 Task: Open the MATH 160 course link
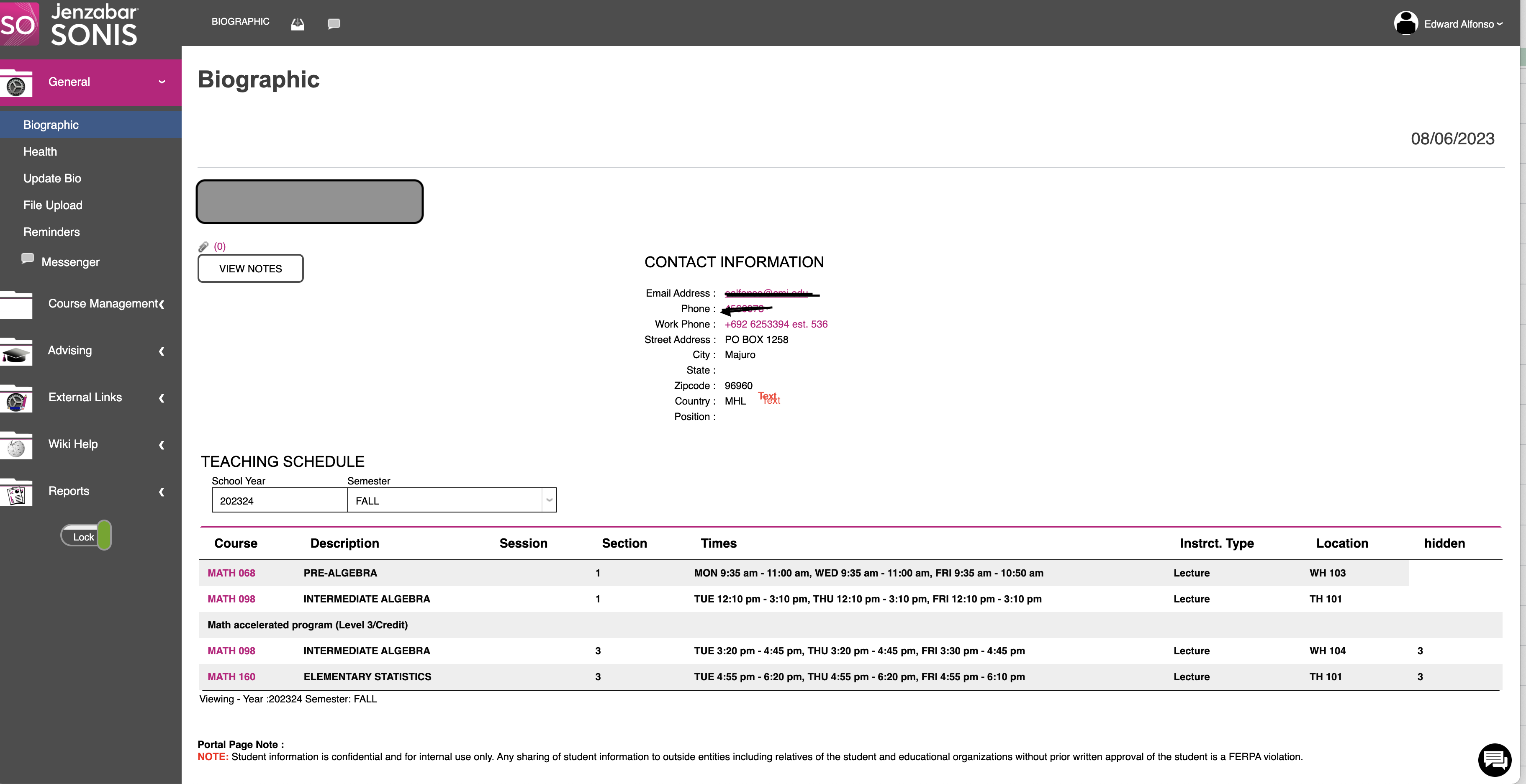click(231, 676)
